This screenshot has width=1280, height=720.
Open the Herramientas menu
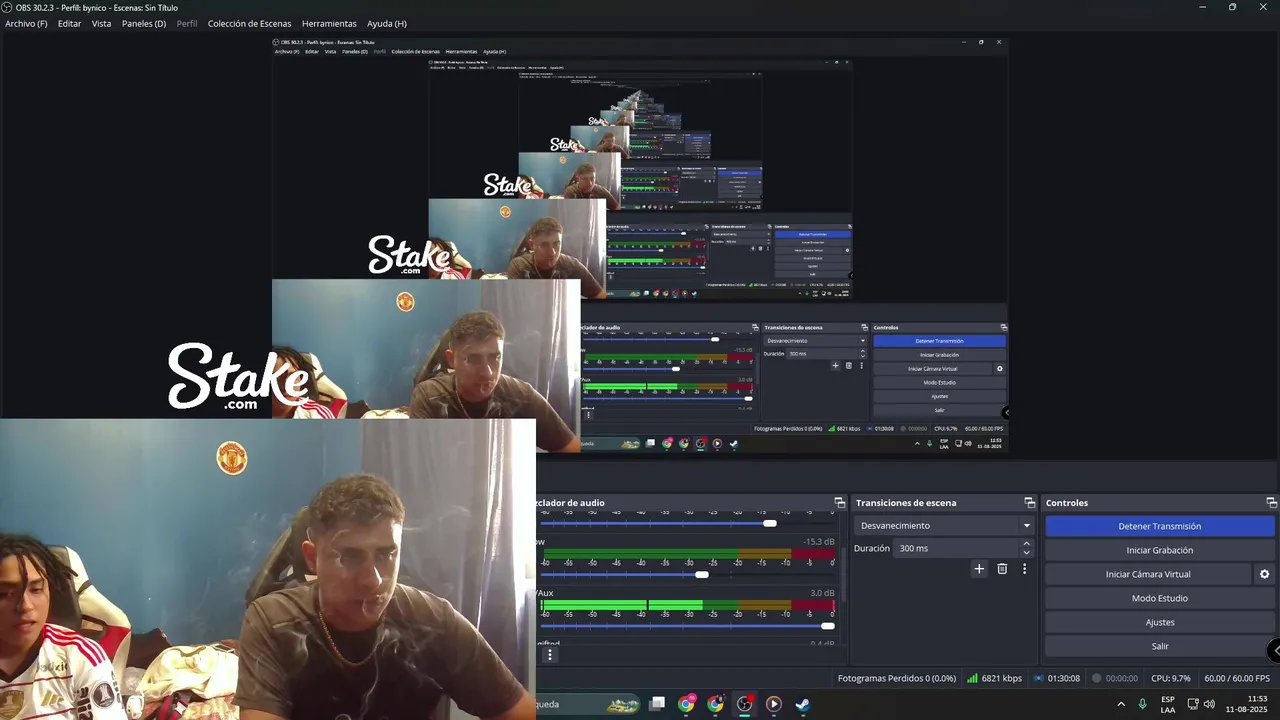coord(329,23)
